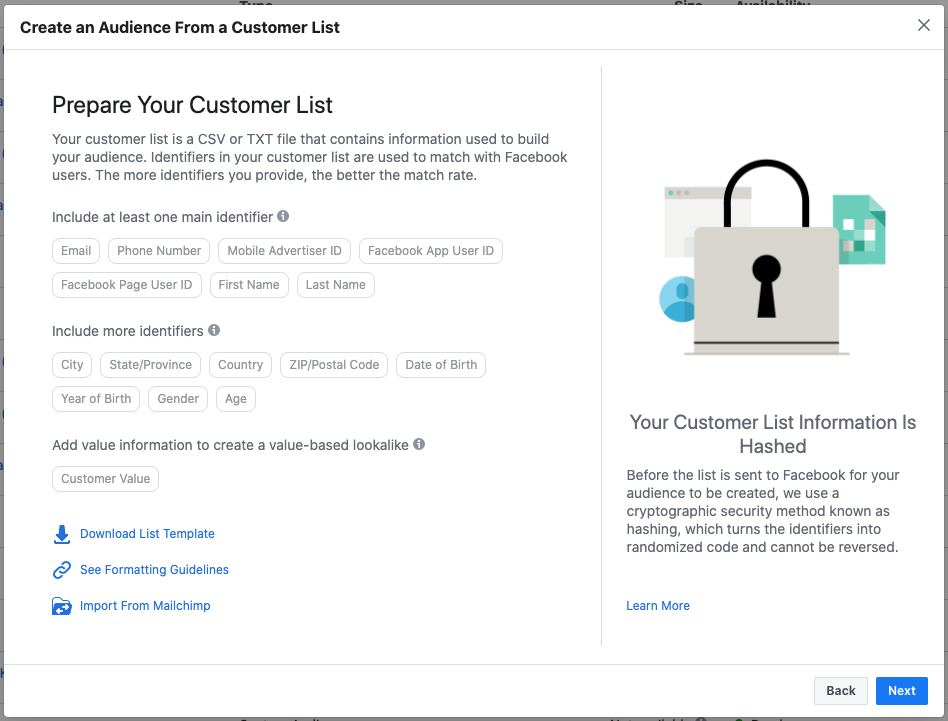Select the ZIP/Postal Code tag
The image size is (948, 721).
(x=334, y=365)
